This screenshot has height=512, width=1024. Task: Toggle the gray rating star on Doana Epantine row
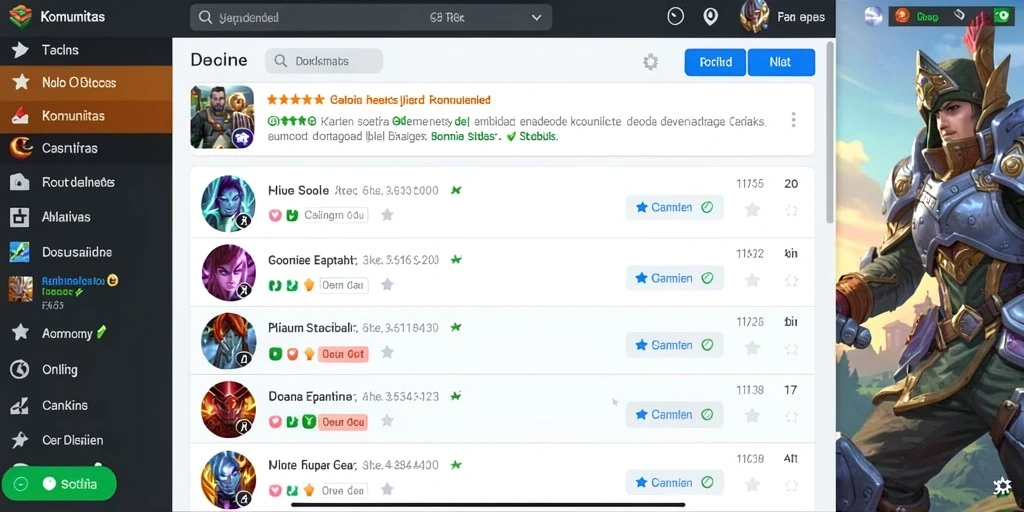tap(752, 415)
